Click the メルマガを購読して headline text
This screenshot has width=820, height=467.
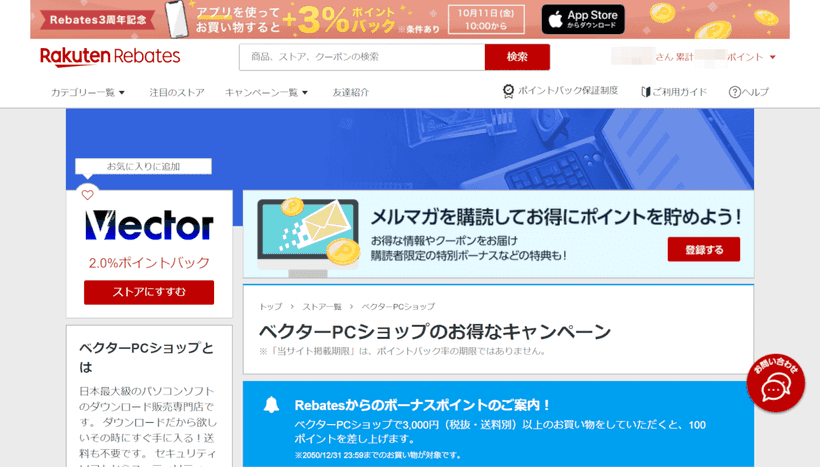(x=556, y=217)
